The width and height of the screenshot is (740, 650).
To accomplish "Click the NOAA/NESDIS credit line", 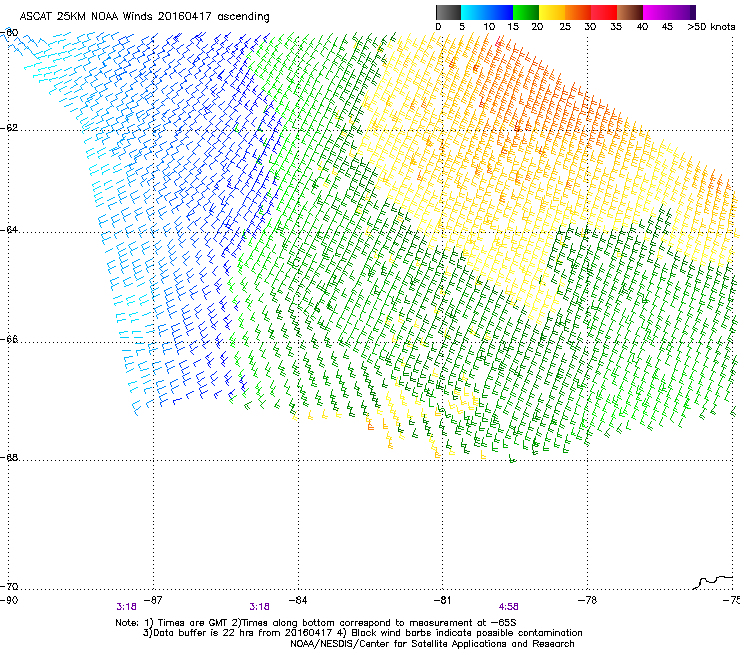I will [x=432, y=644].
